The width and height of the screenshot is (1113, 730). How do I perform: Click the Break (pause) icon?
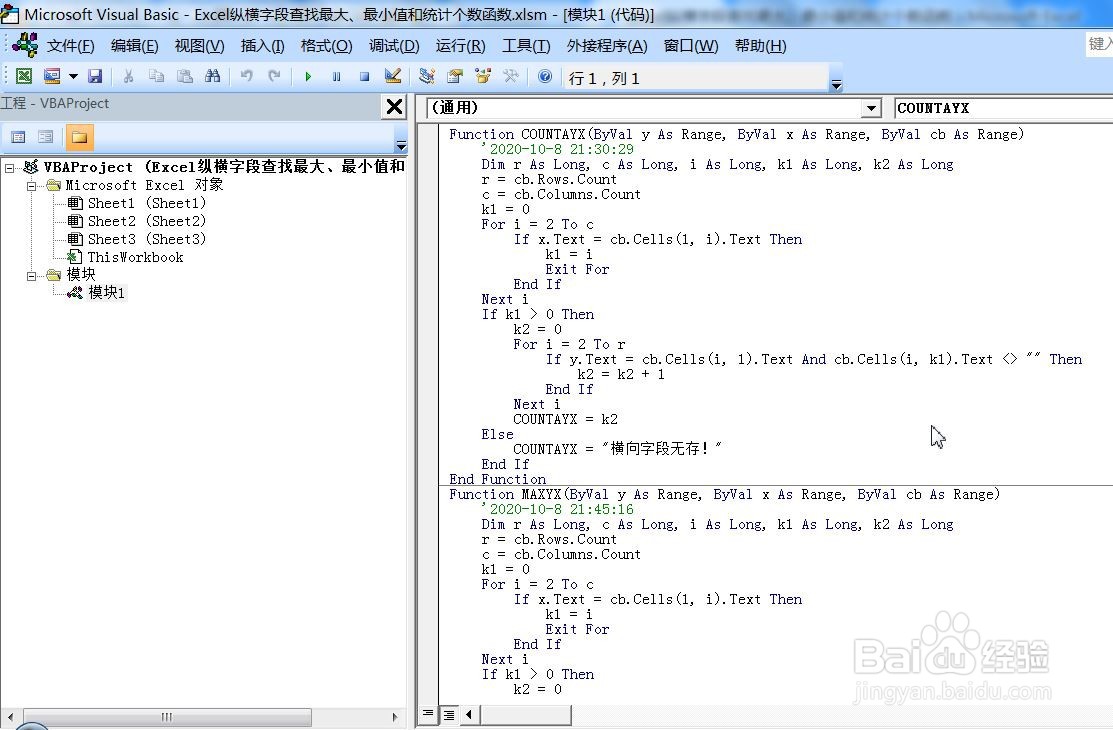337,76
